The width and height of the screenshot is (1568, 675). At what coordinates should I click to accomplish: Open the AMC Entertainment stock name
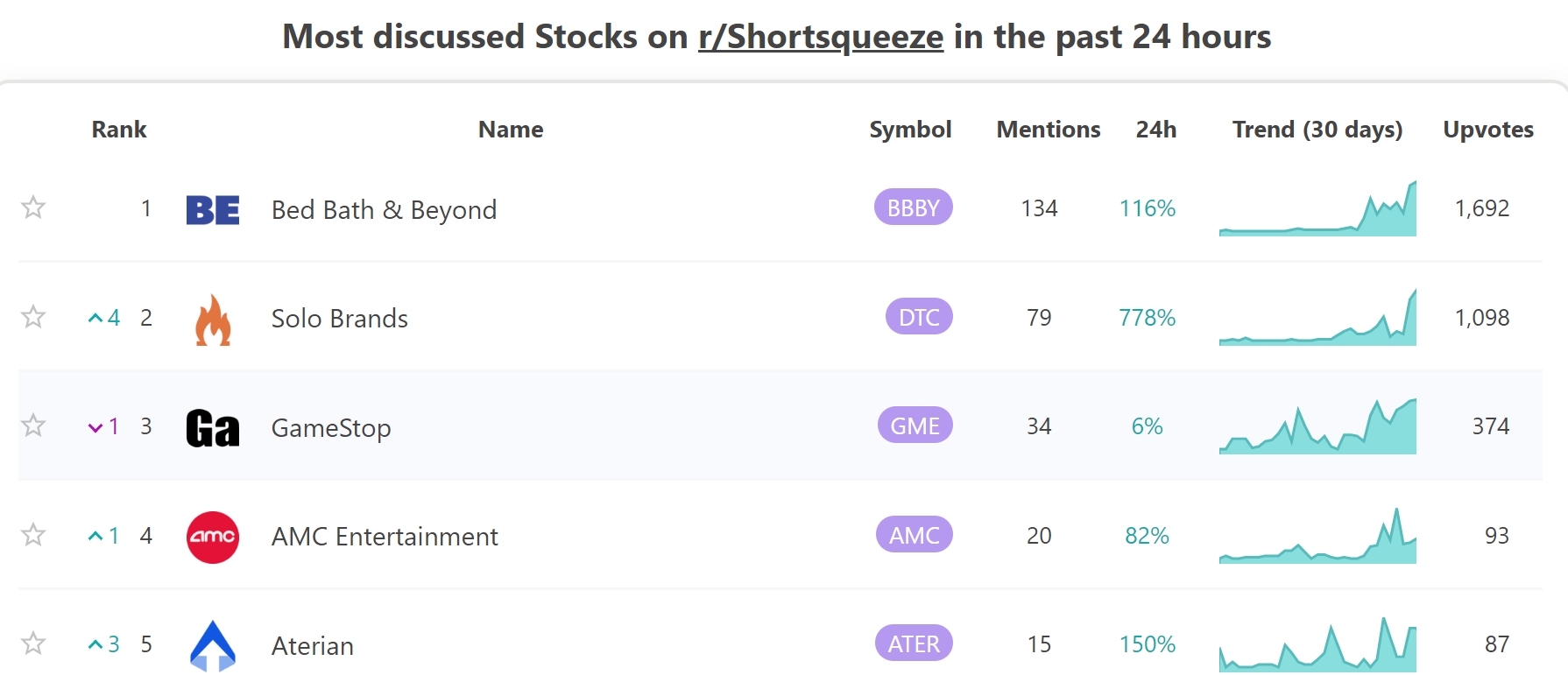tap(385, 537)
